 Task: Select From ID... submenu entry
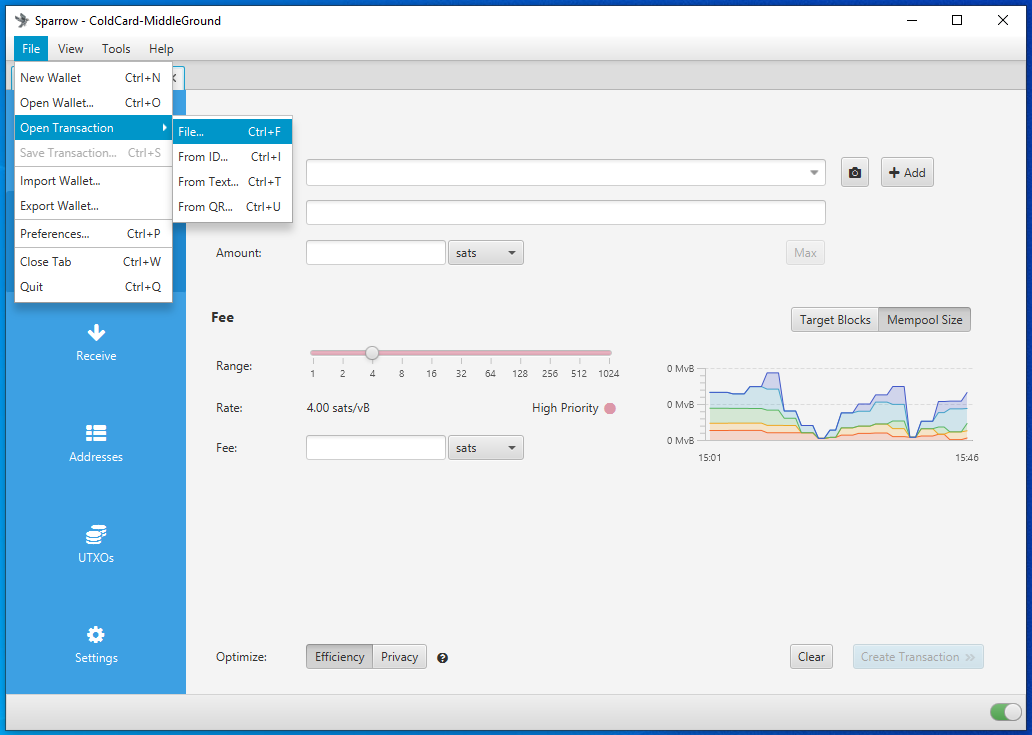click(x=232, y=157)
